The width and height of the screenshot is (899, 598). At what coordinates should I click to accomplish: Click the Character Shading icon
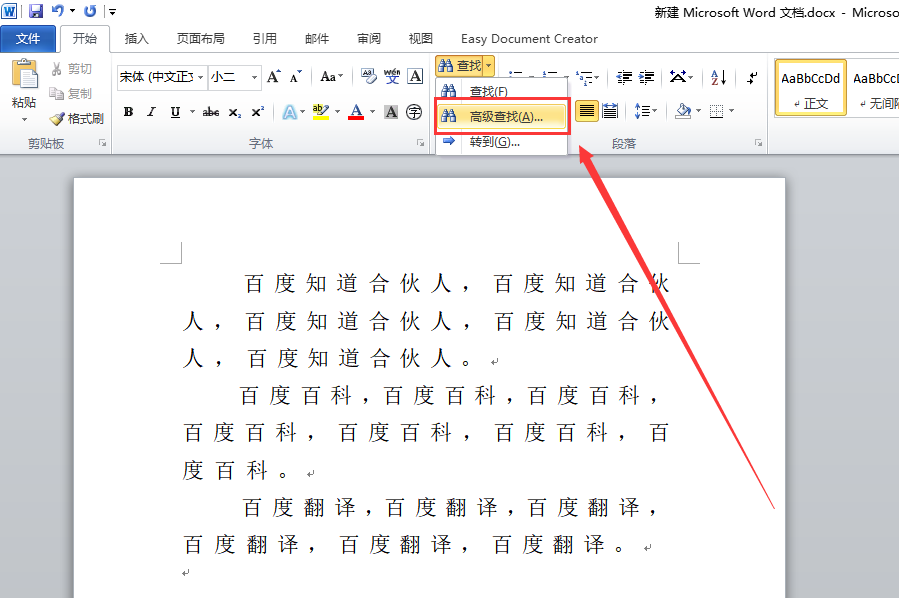391,112
